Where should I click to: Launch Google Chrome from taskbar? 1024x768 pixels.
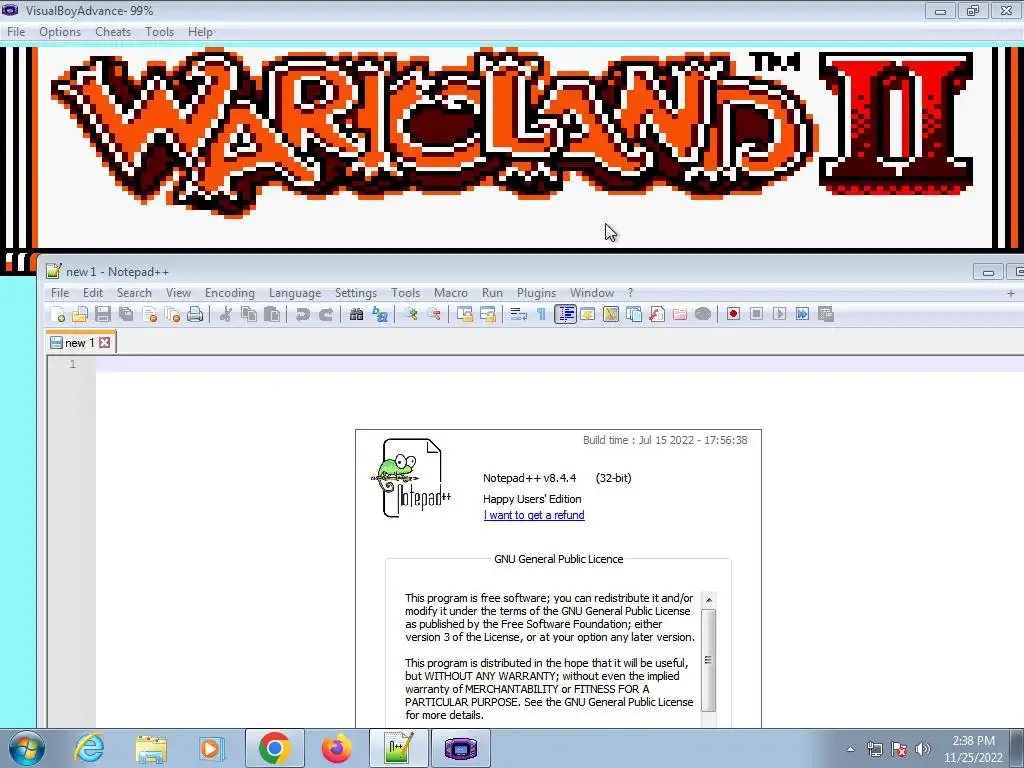point(274,748)
